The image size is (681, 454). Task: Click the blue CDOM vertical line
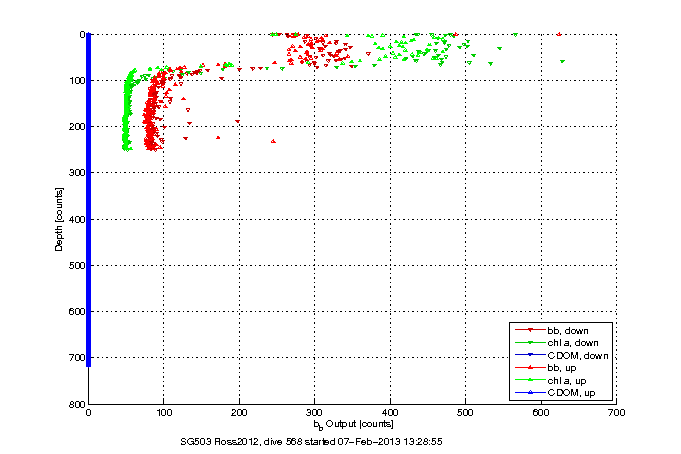click(x=89, y=200)
